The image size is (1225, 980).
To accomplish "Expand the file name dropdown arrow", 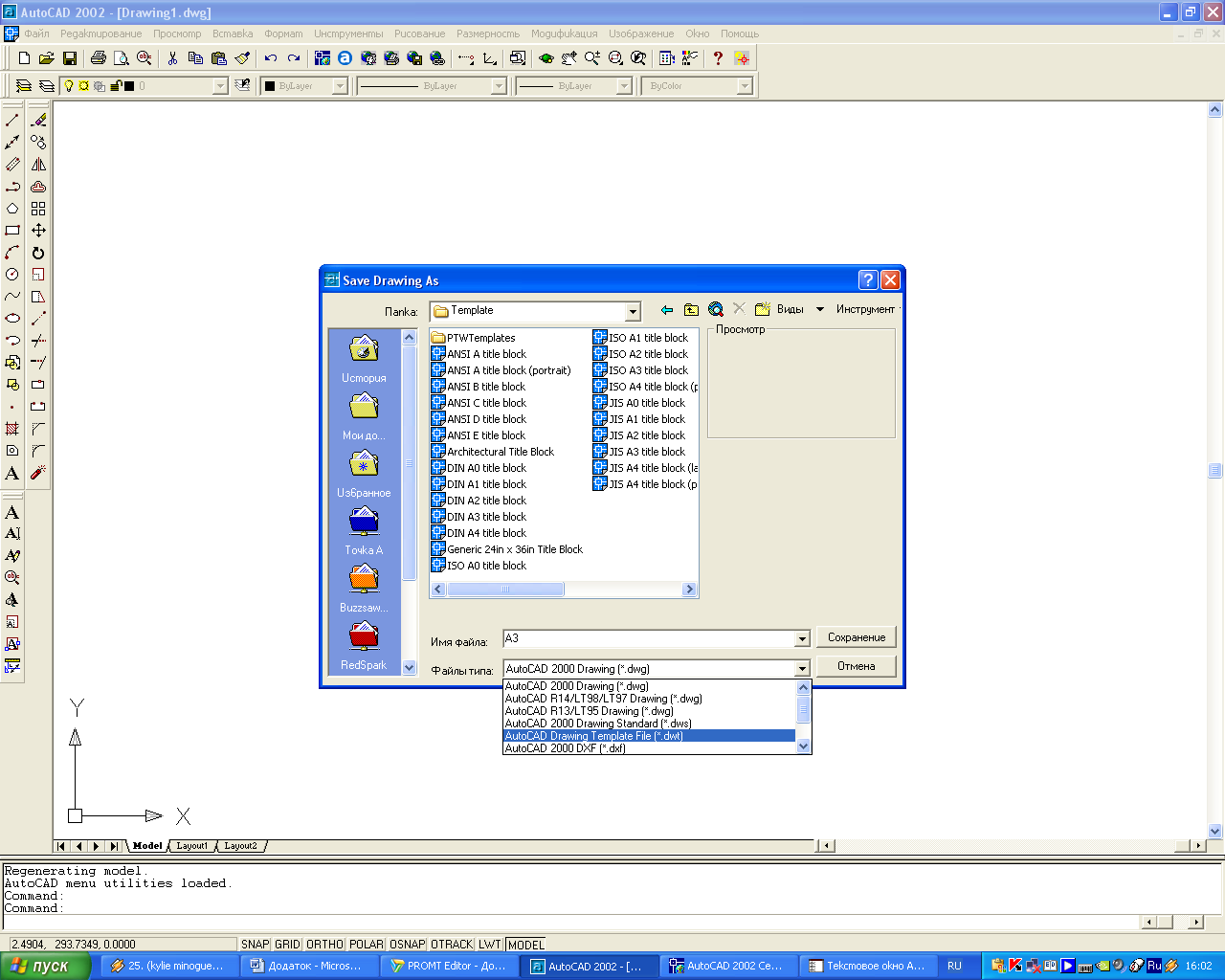I will [x=803, y=639].
